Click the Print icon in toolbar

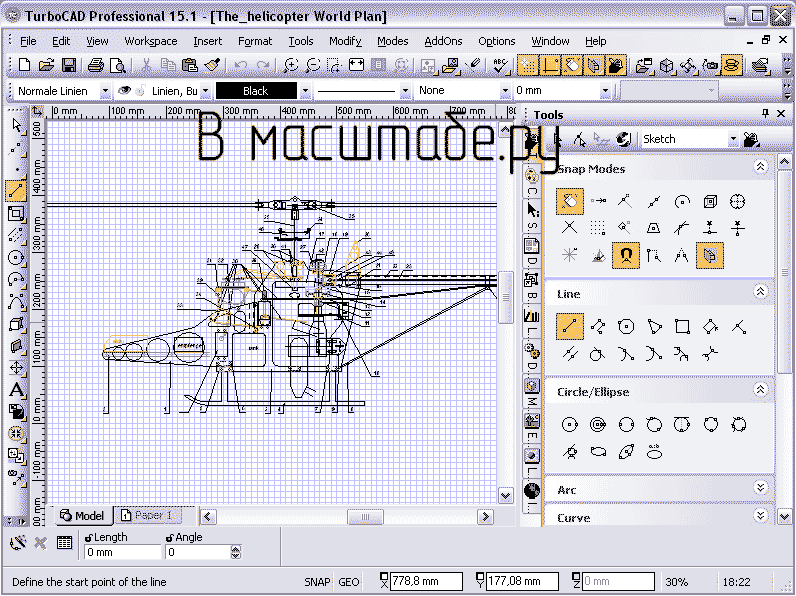pos(96,65)
